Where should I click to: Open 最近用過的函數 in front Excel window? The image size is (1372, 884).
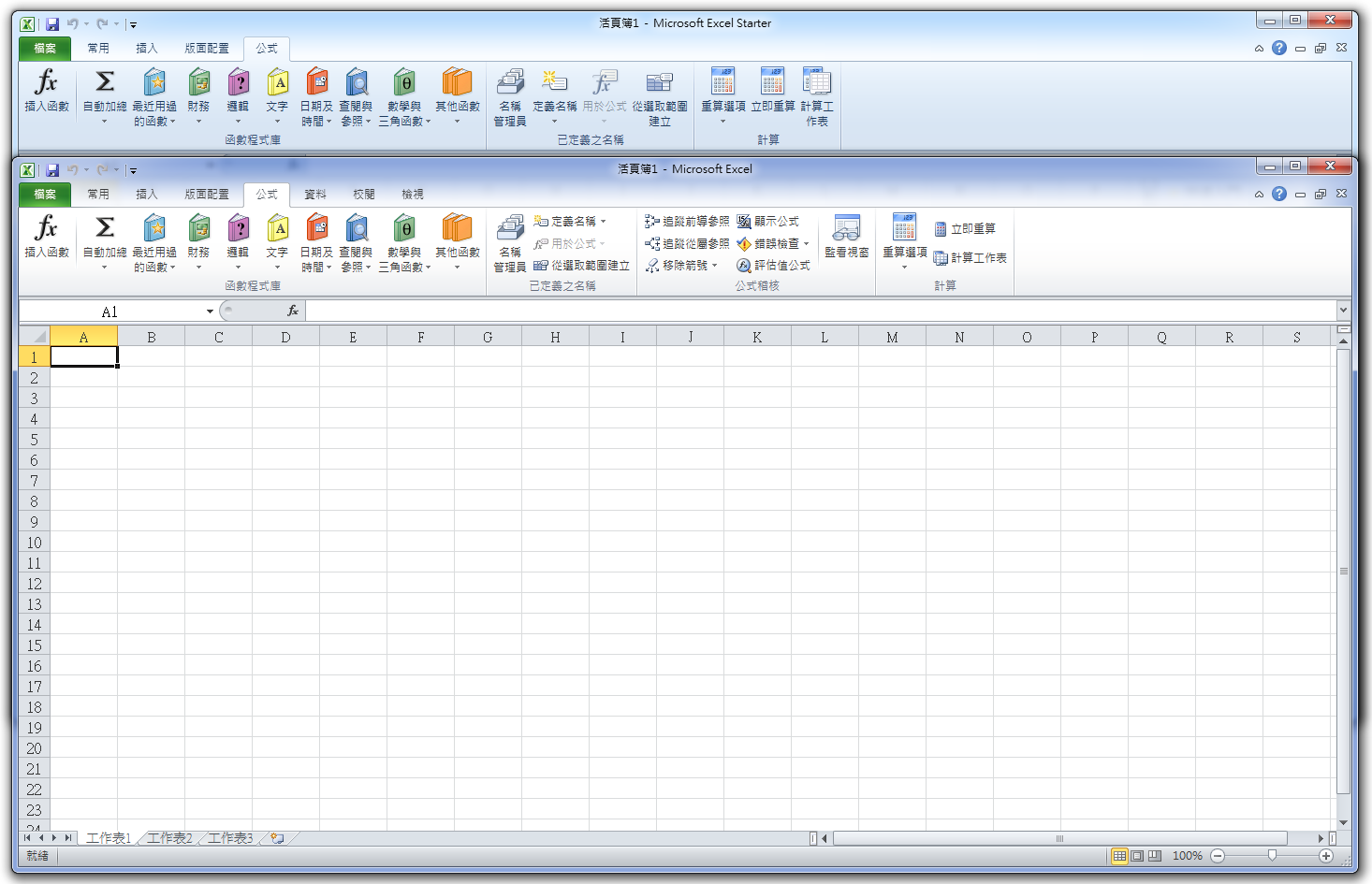point(154,242)
